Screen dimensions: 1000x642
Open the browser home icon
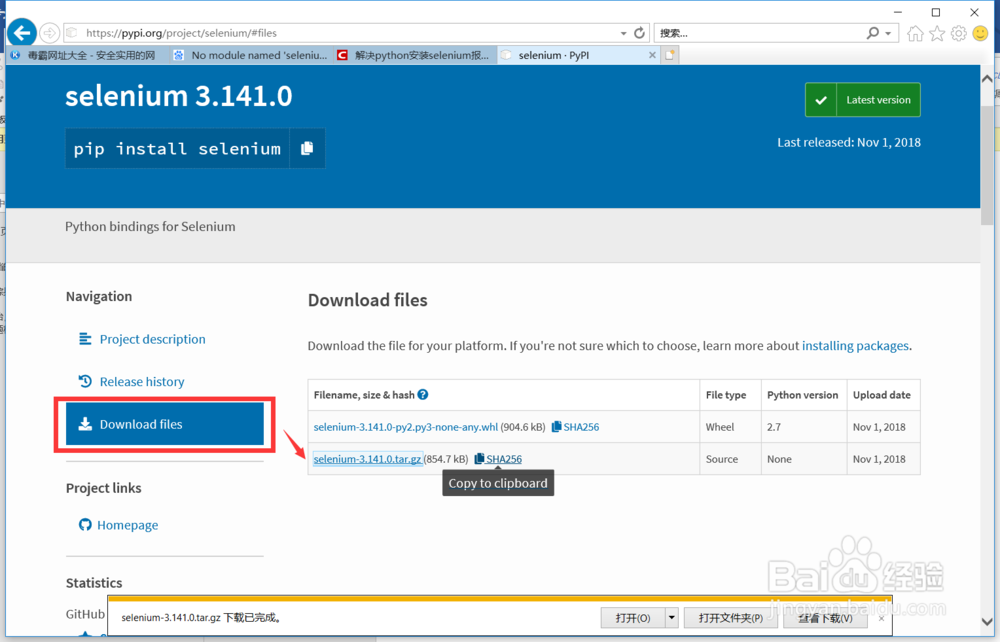[915, 33]
